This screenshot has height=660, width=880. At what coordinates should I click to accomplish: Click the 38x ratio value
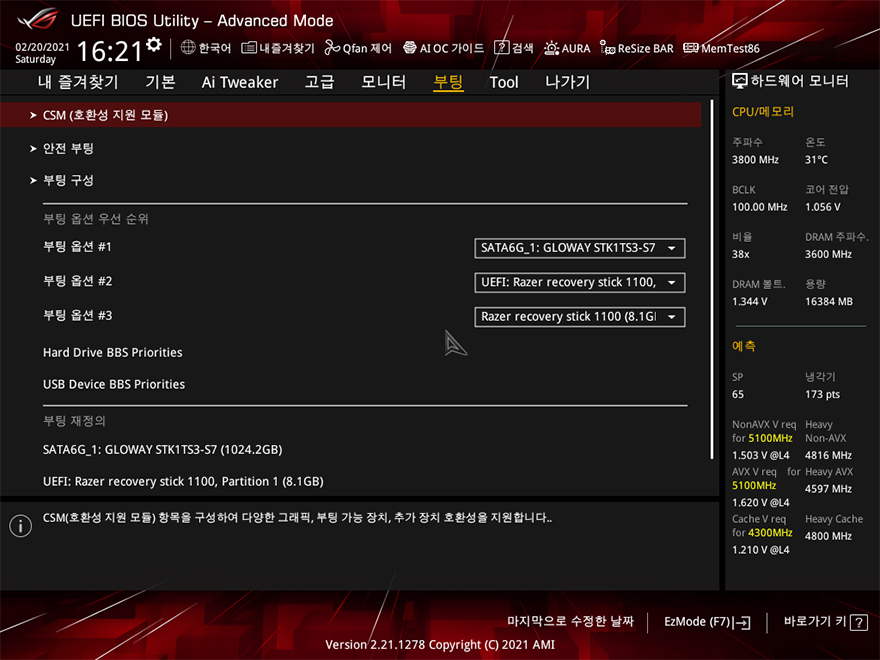[x=740, y=254]
